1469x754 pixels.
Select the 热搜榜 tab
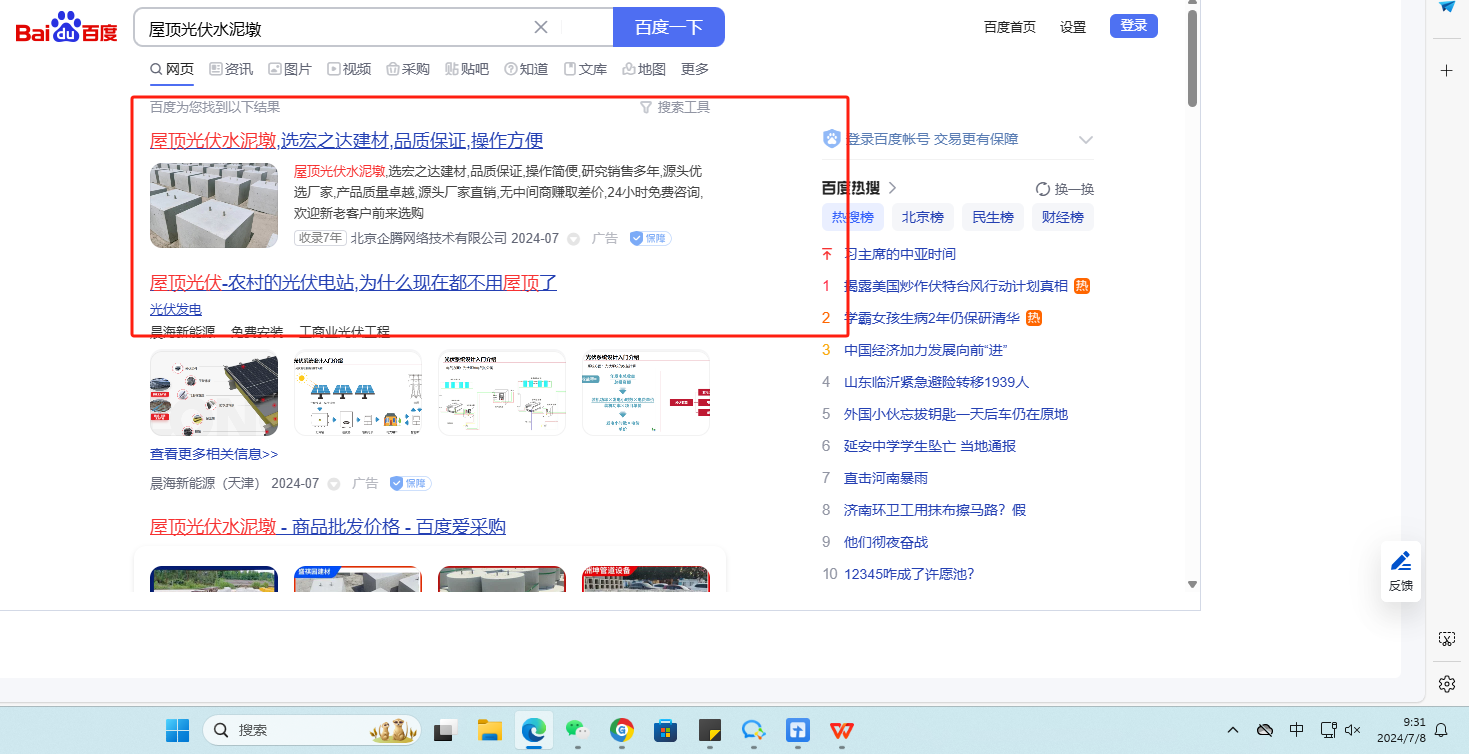(853, 217)
